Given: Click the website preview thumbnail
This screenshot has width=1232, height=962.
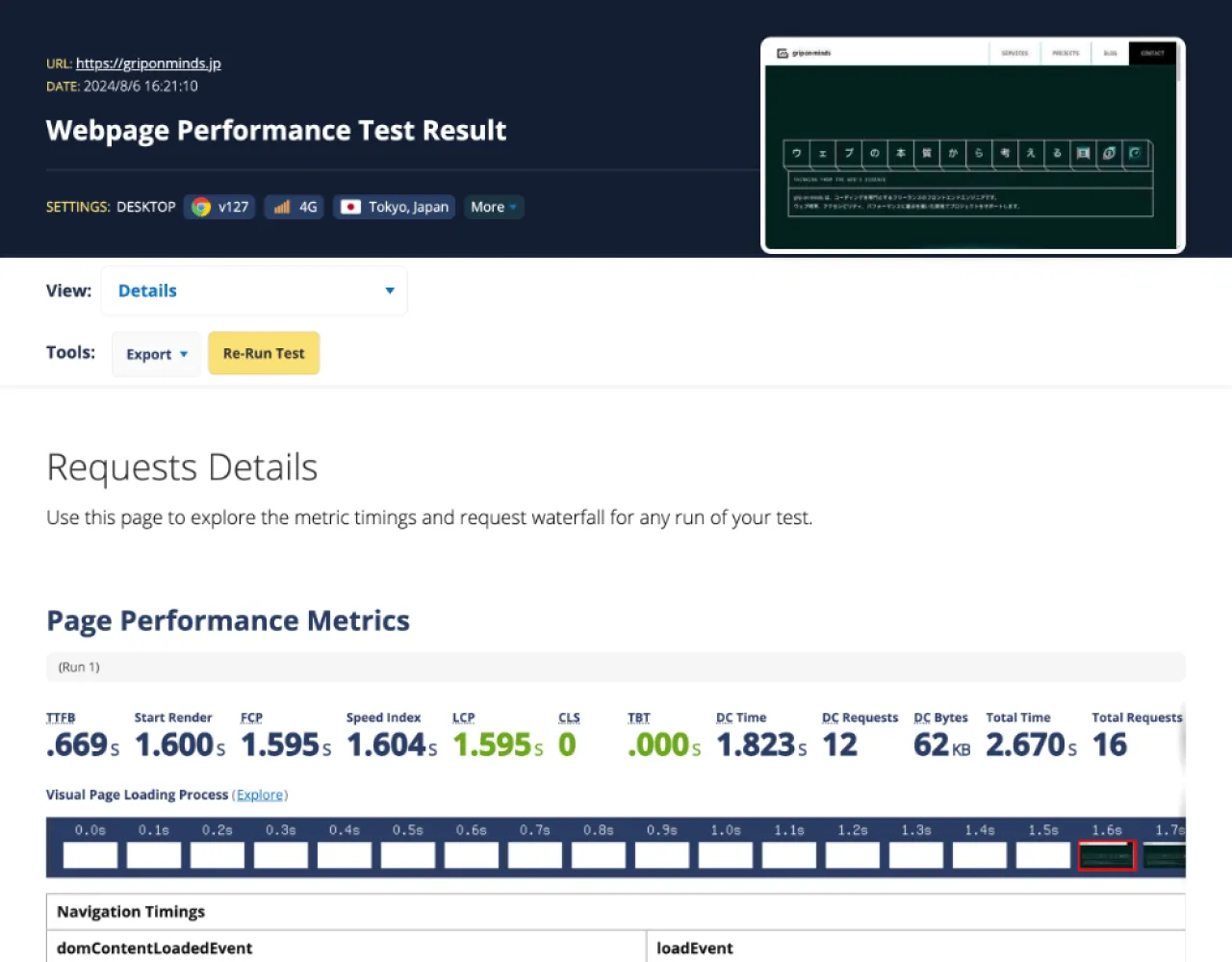Looking at the screenshot, I should [x=972, y=144].
